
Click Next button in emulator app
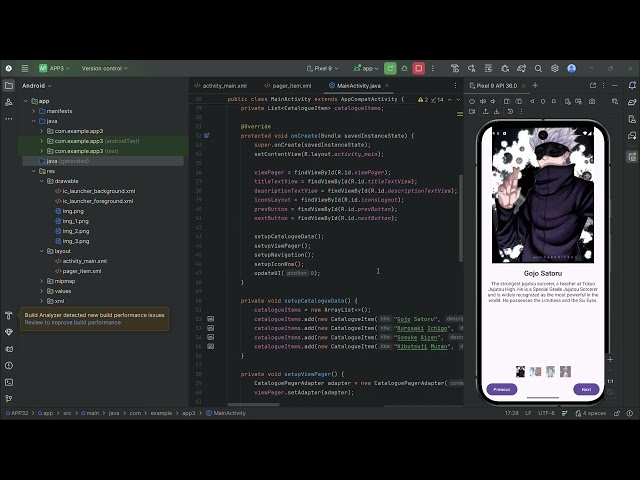tap(586, 389)
